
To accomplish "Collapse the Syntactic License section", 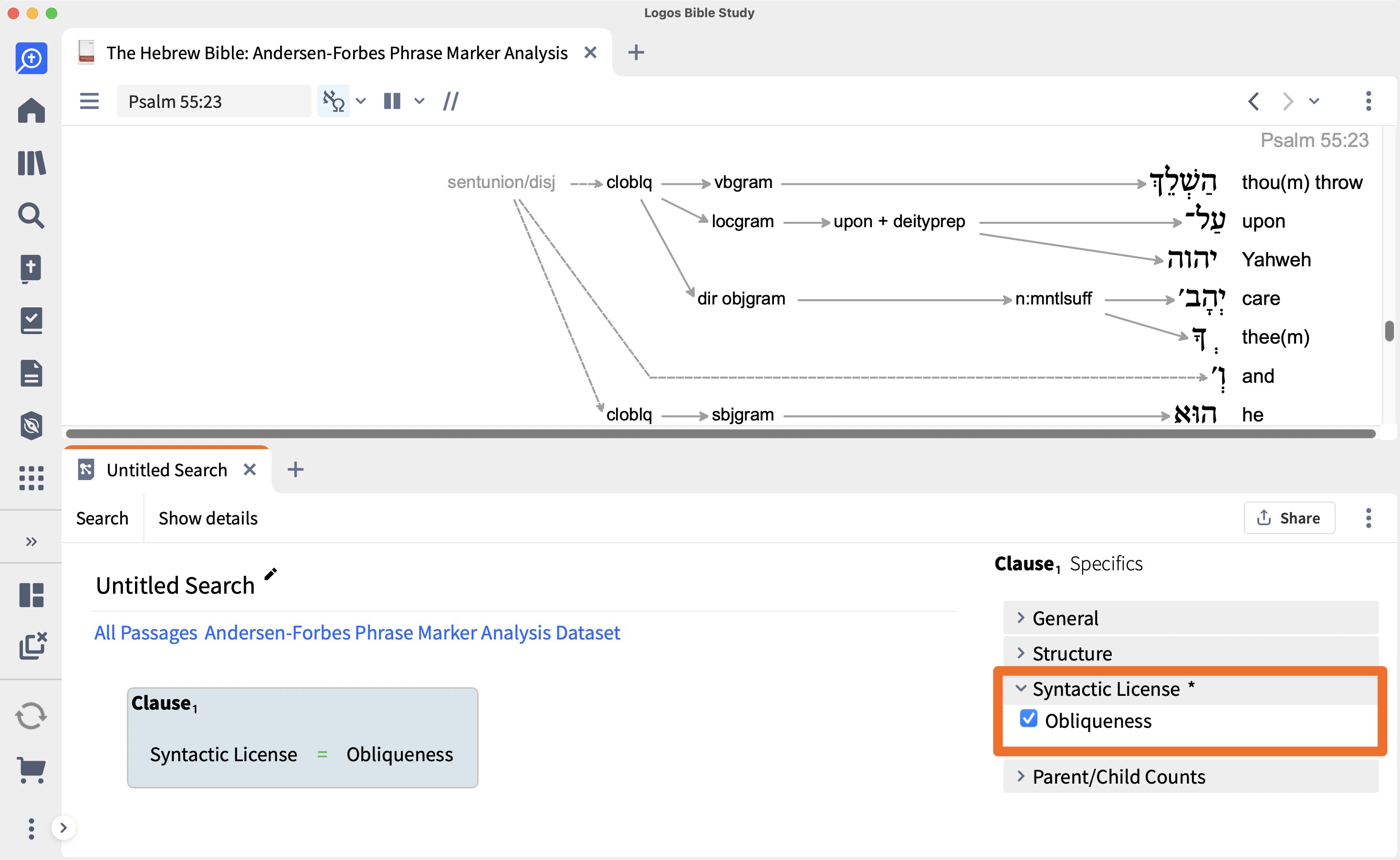I will (x=1191, y=688).
